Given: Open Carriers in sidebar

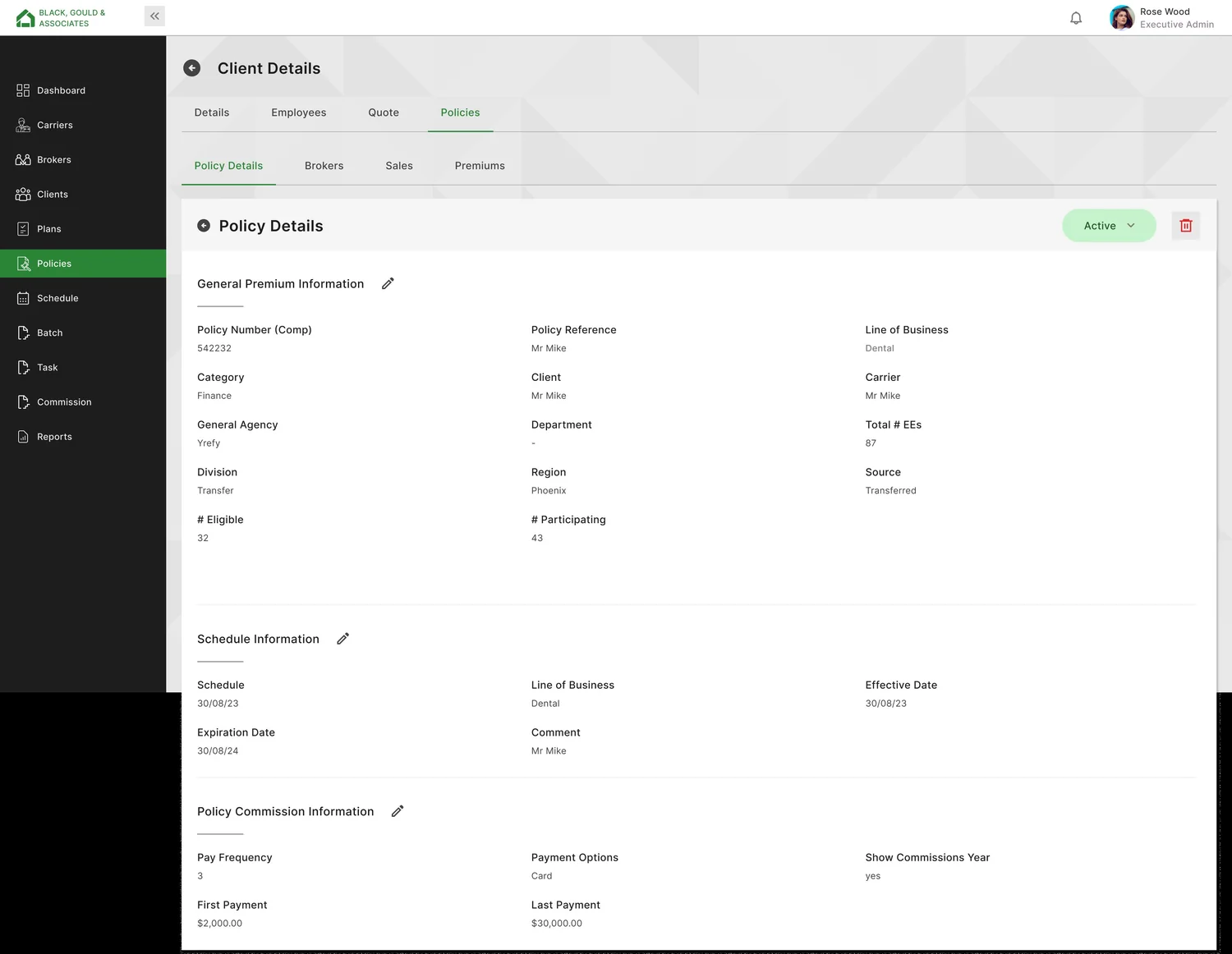Looking at the screenshot, I should (x=83, y=125).
